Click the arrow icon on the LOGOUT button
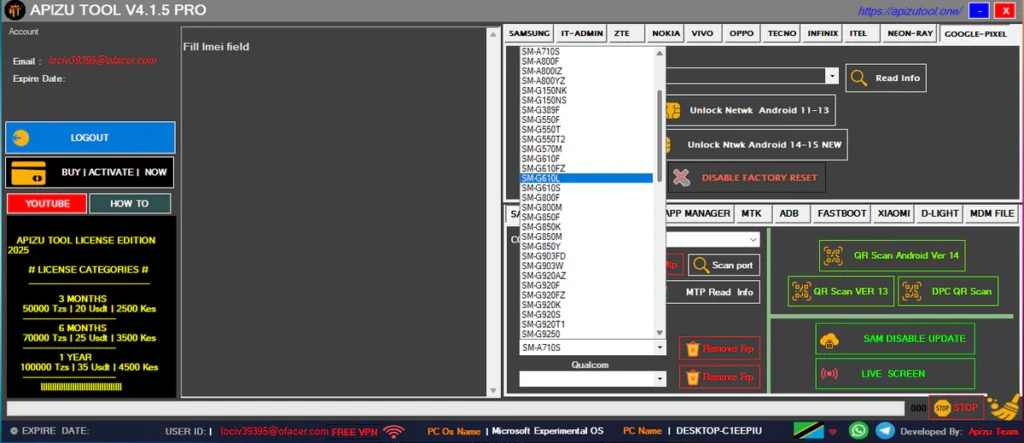The height and width of the screenshot is (443, 1024). [x=21, y=138]
